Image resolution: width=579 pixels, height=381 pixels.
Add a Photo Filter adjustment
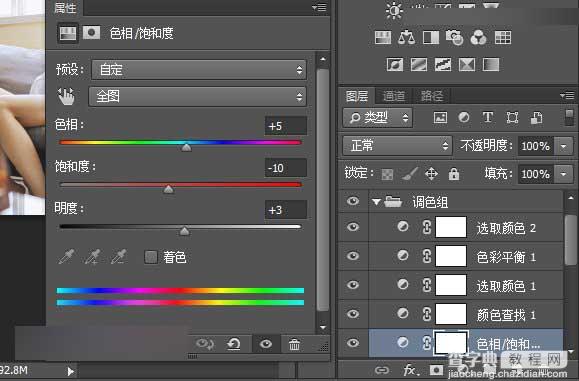coord(455,37)
